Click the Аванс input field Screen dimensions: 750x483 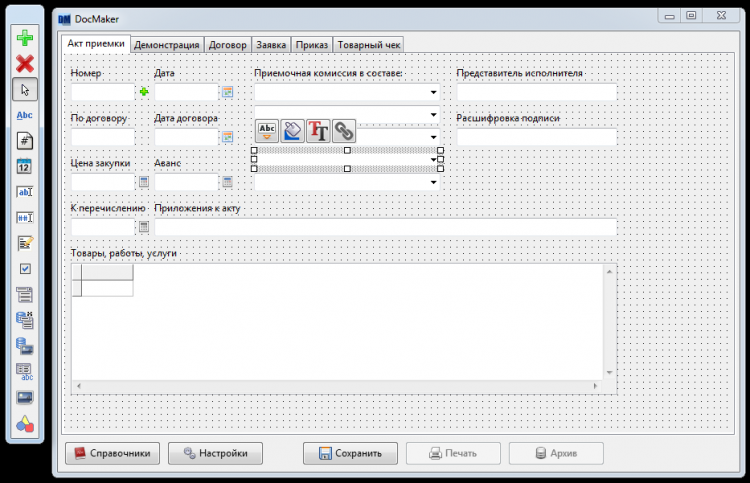coord(187,182)
